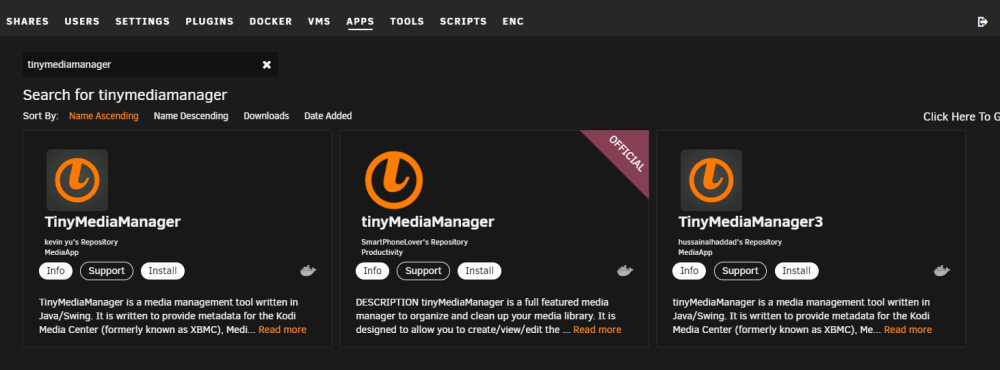Image resolution: width=1000 pixels, height=370 pixels.
Task: Sort results by Name Descending
Action: tap(191, 116)
